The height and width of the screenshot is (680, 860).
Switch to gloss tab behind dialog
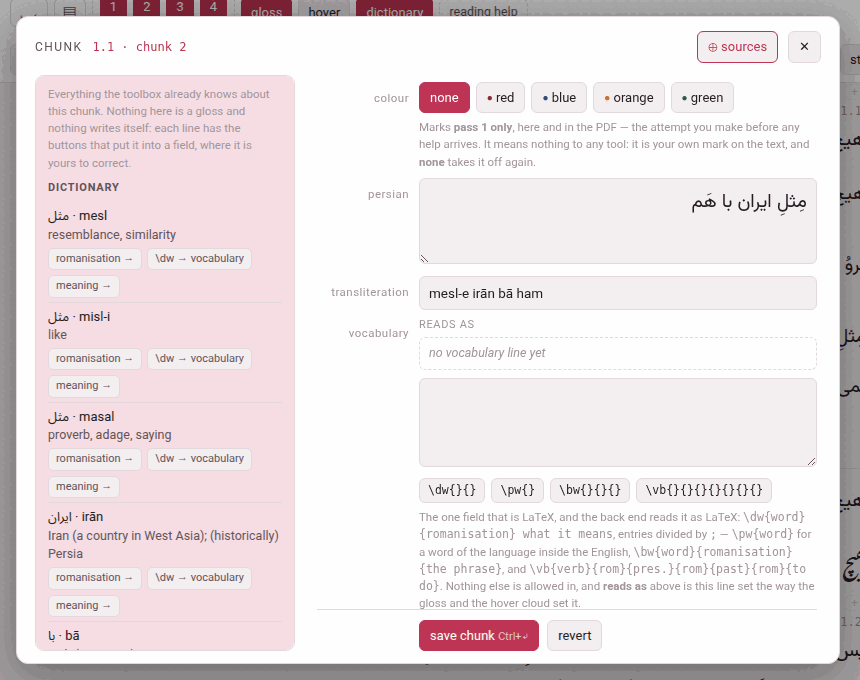[x=266, y=9]
